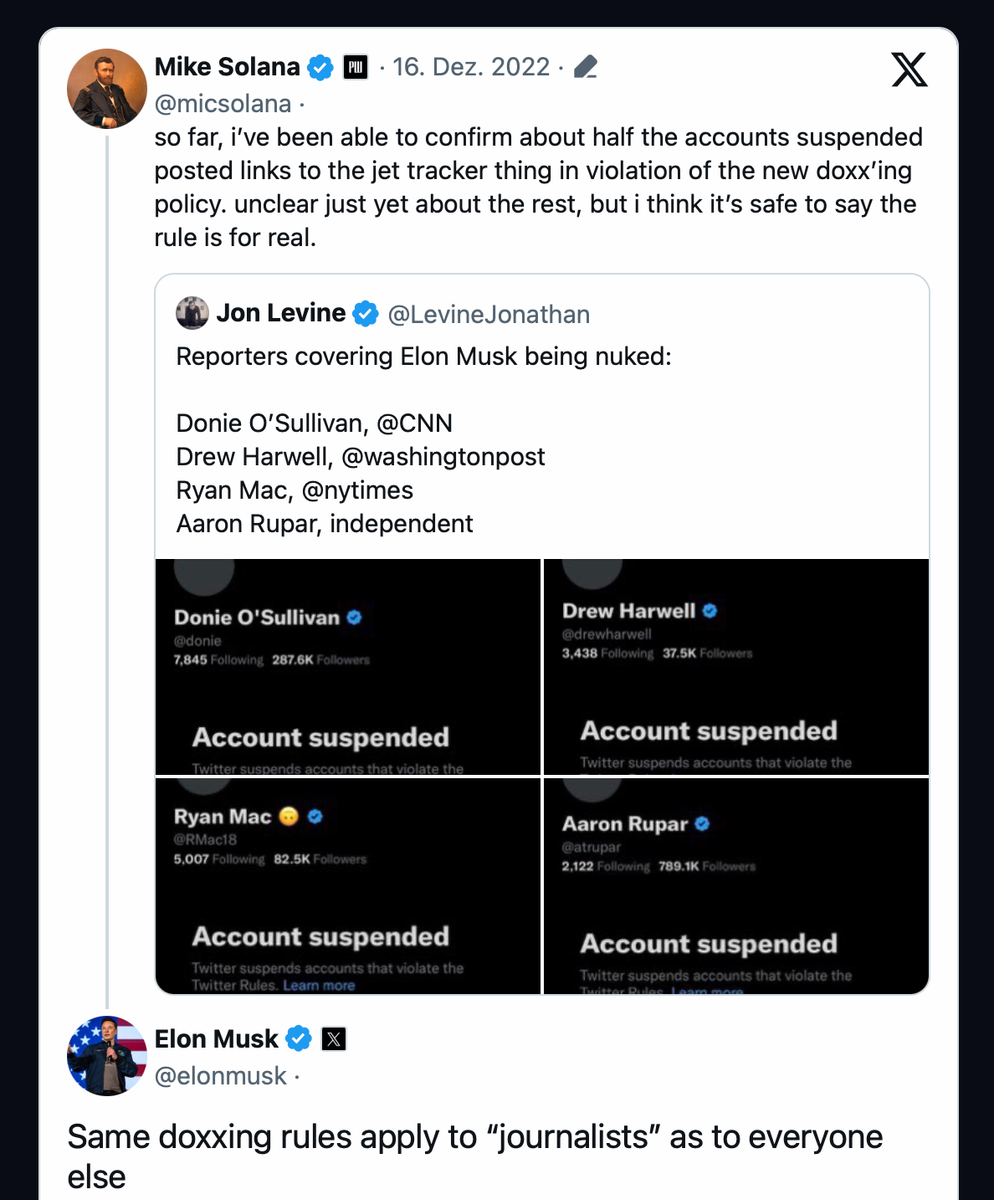Click the @LevineJonathan handle
This screenshot has width=994, height=1200.
(488, 315)
